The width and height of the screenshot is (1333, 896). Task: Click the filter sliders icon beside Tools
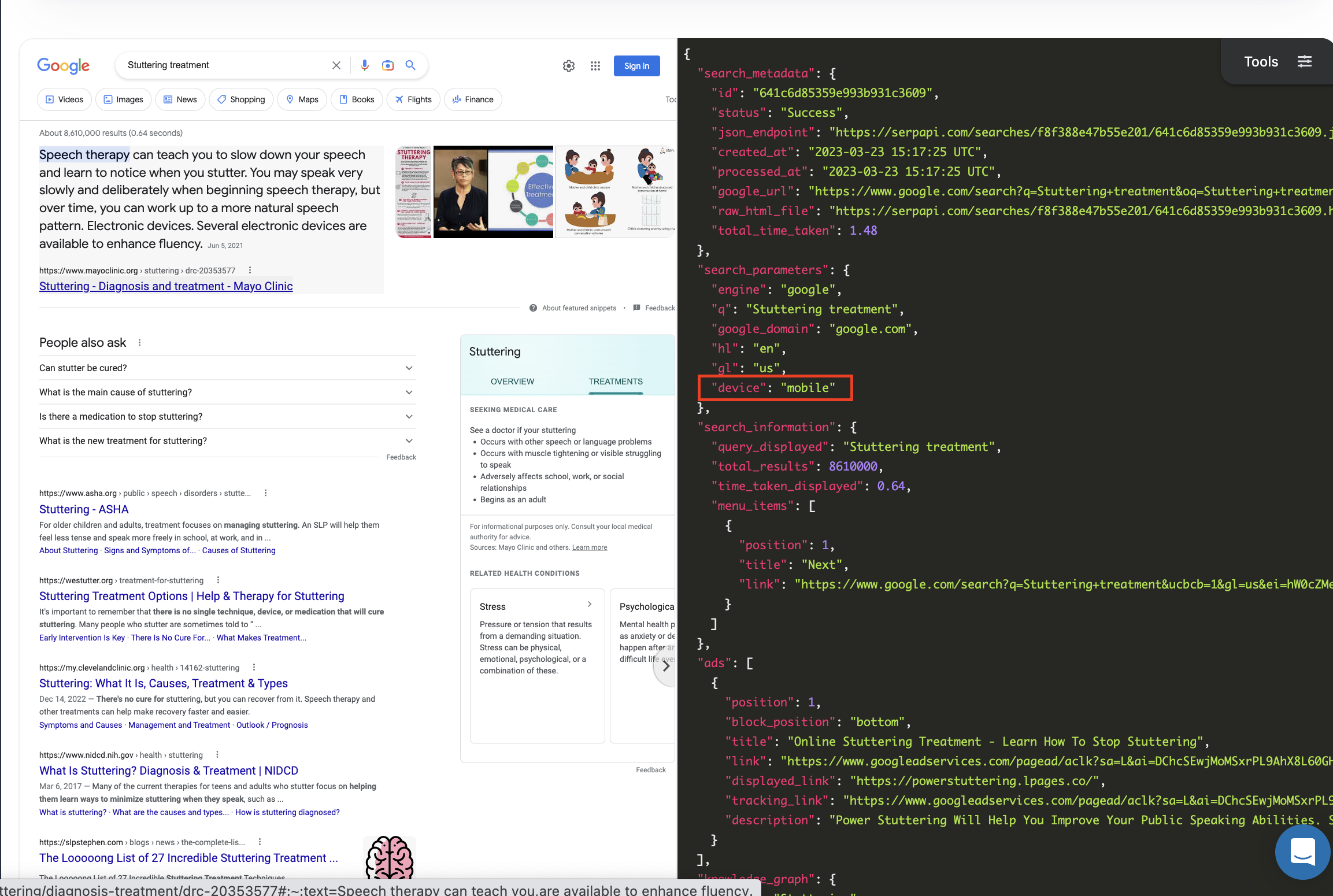1305,61
